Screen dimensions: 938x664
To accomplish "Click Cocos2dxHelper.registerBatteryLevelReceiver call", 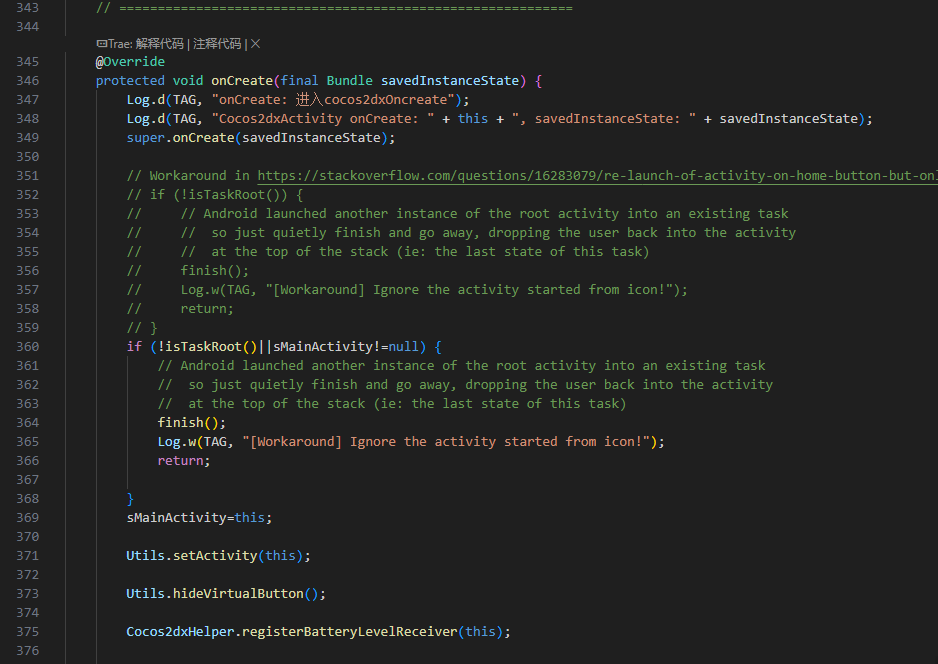I will pyautogui.click(x=318, y=632).
